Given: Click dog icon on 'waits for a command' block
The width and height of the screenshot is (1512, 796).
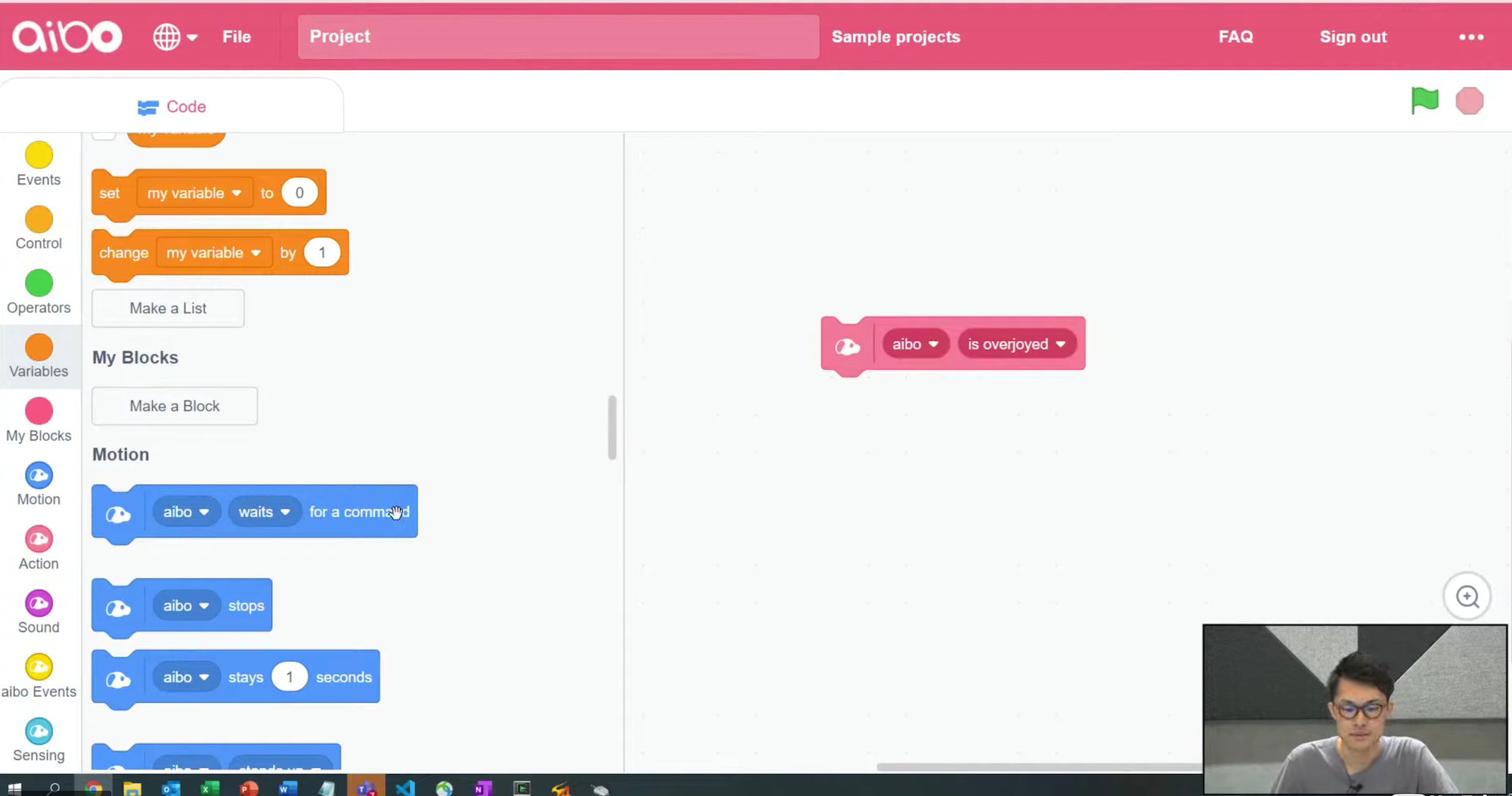Looking at the screenshot, I should point(118,515).
